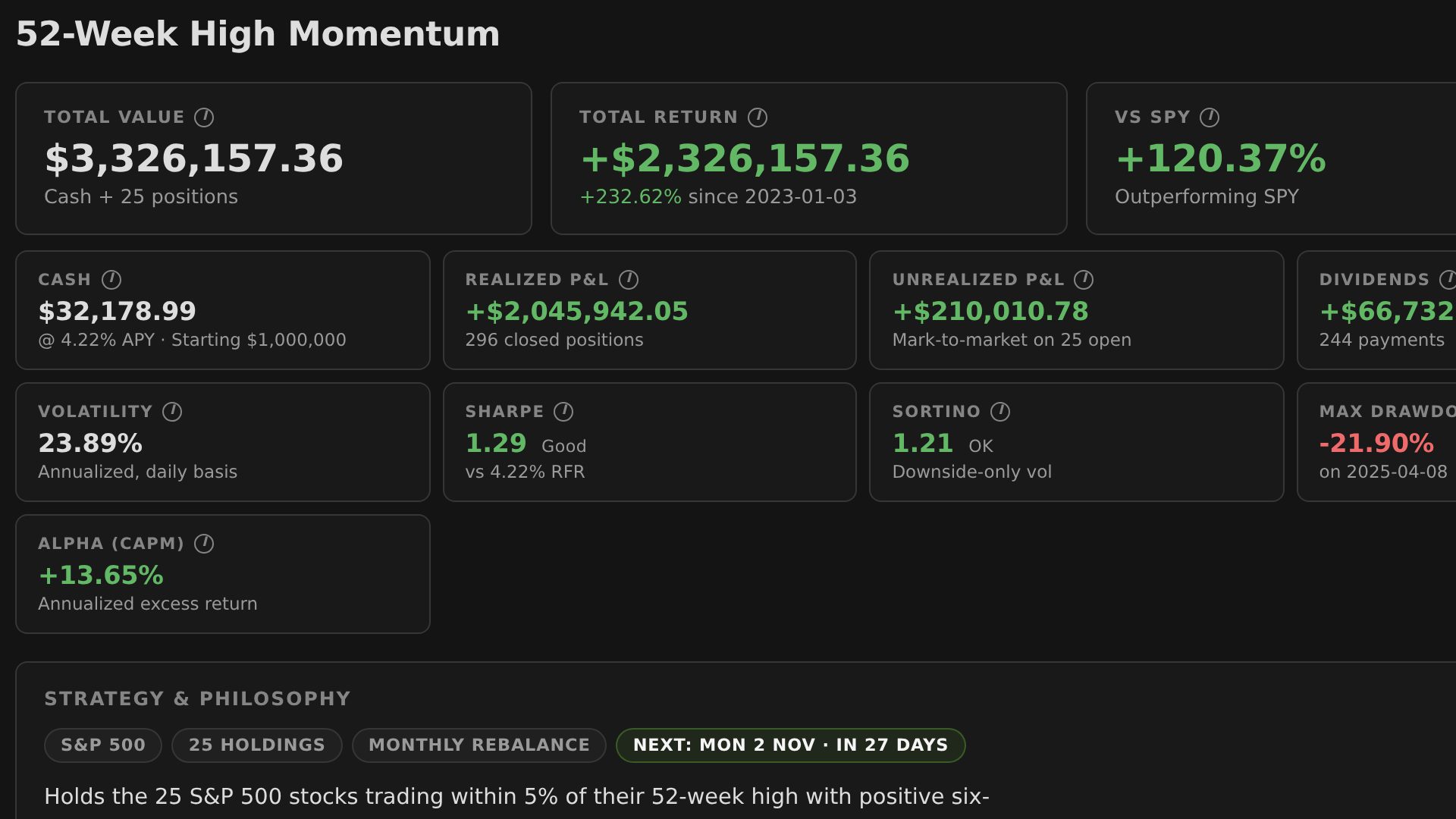Select the S&P 500 tag

[103, 745]
